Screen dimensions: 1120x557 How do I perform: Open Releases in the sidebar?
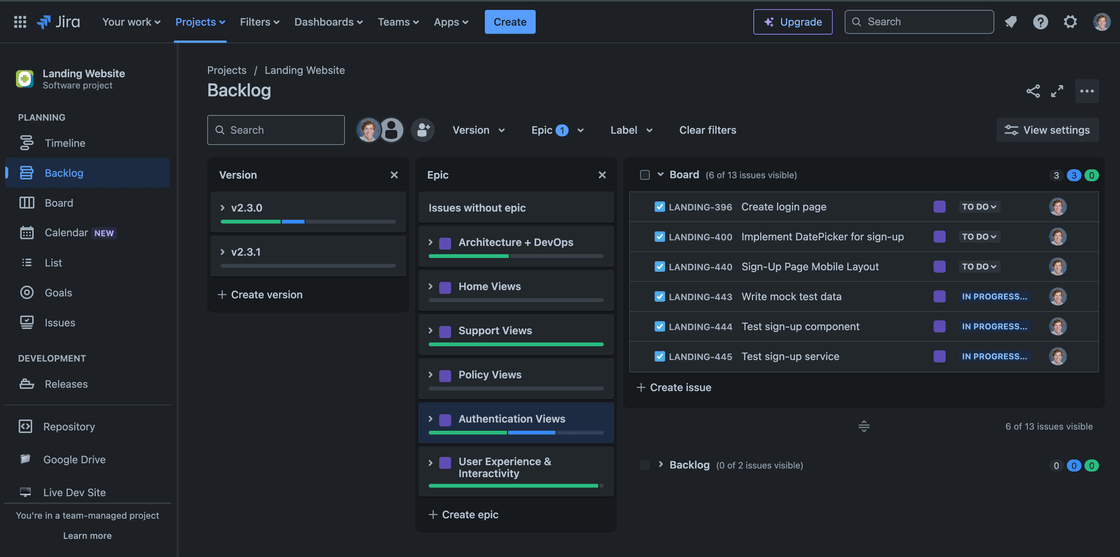[87, 384]
